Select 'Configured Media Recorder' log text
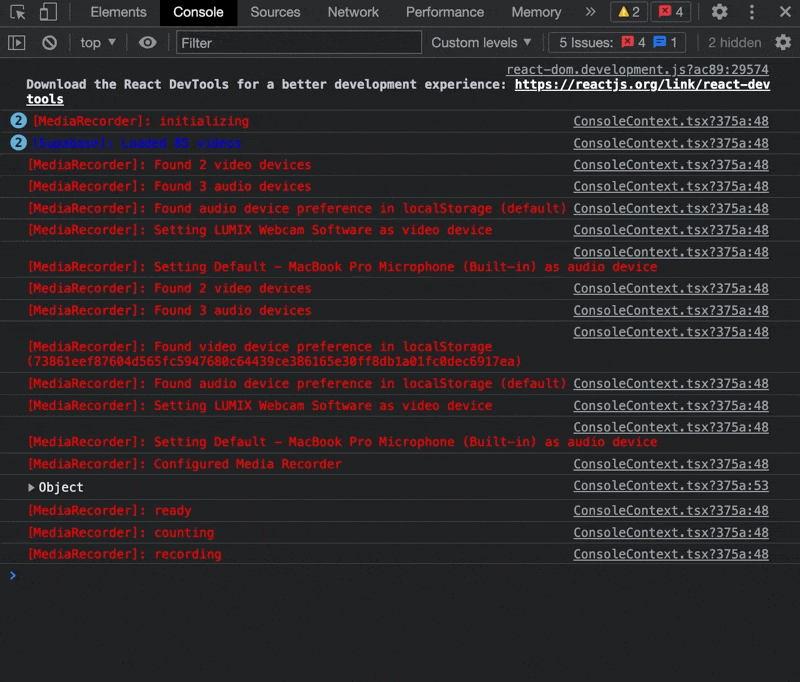Image resolution: width=800 pixels, height=682 pixels. click(x=247, y=464)
